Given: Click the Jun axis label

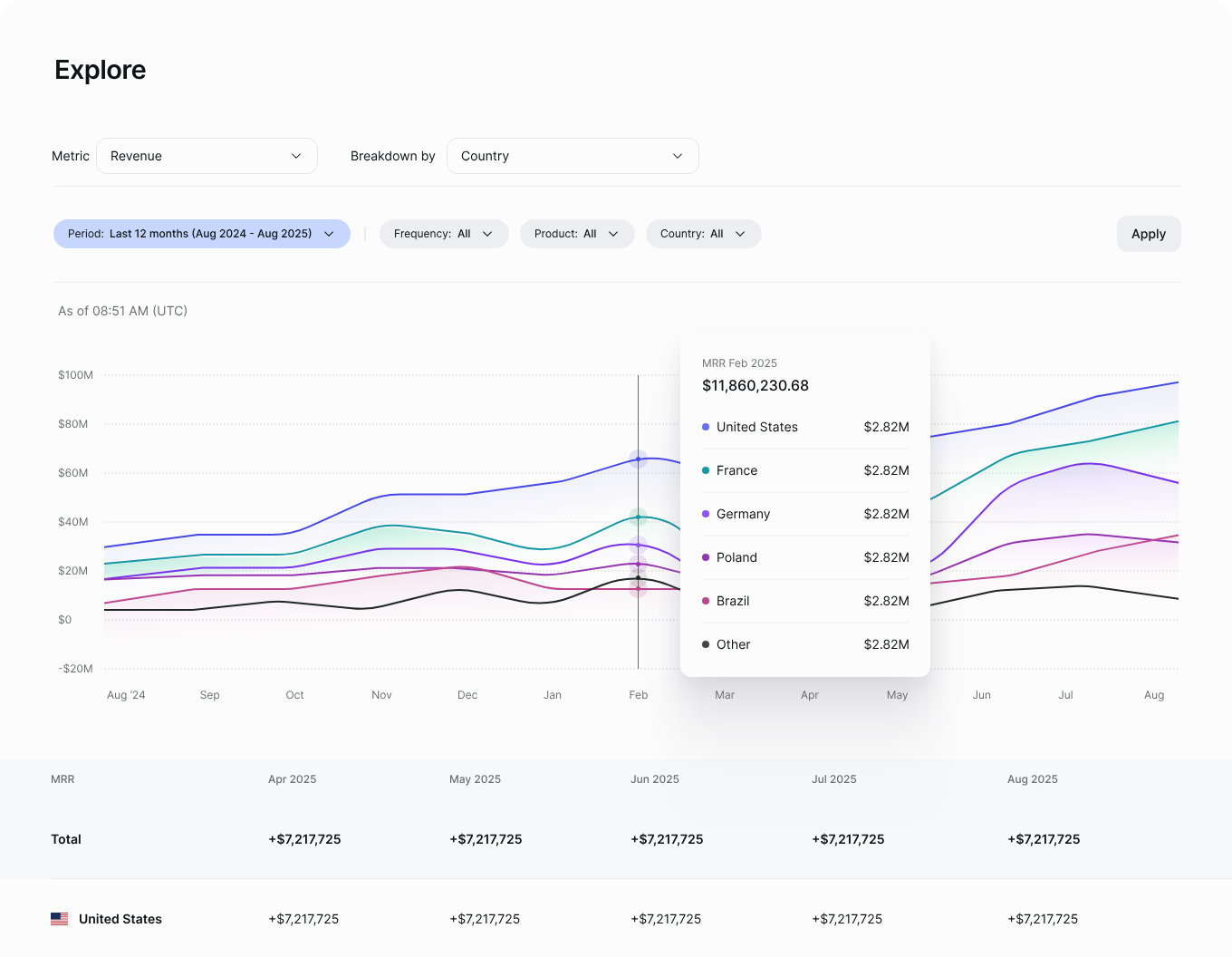Looking at the screenshot, I should point(981,695).
